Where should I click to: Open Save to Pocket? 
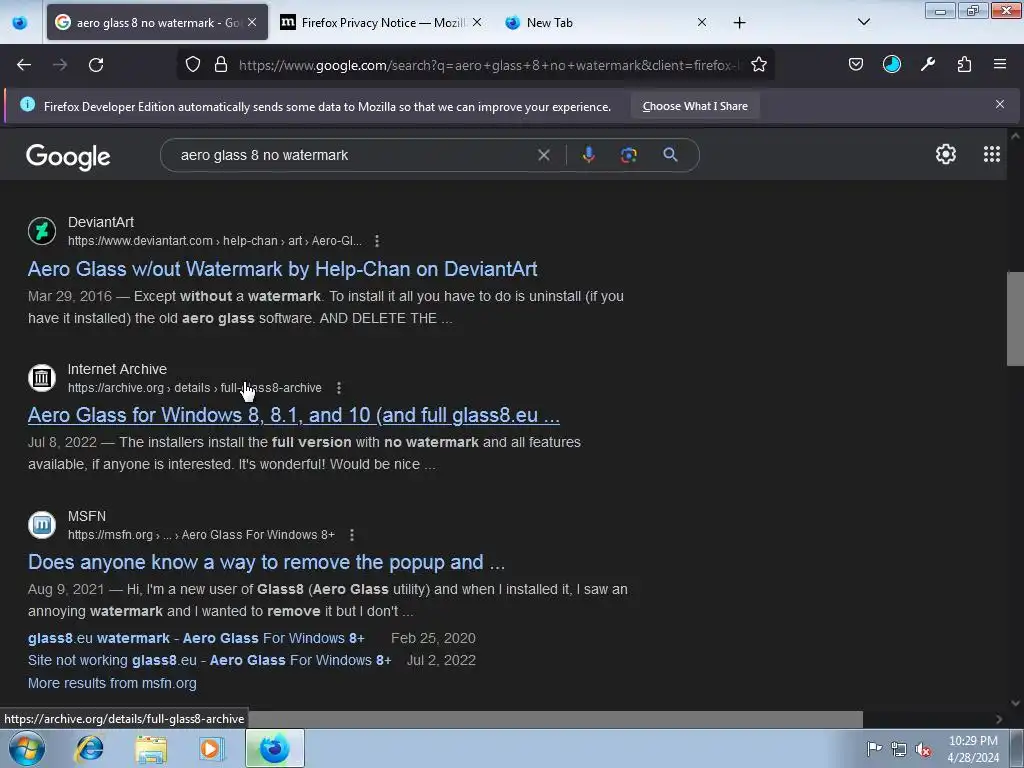point(856,64)
